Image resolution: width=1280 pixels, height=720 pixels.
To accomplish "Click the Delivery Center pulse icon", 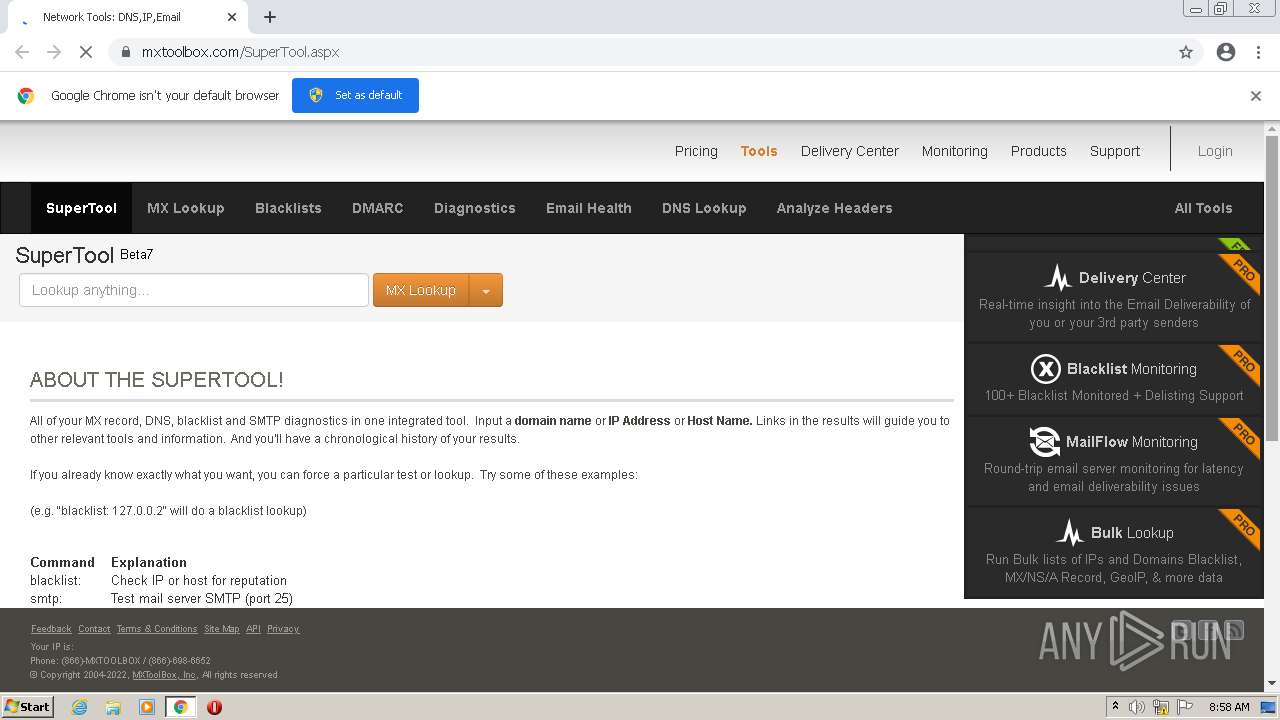I will point(1058,277).
